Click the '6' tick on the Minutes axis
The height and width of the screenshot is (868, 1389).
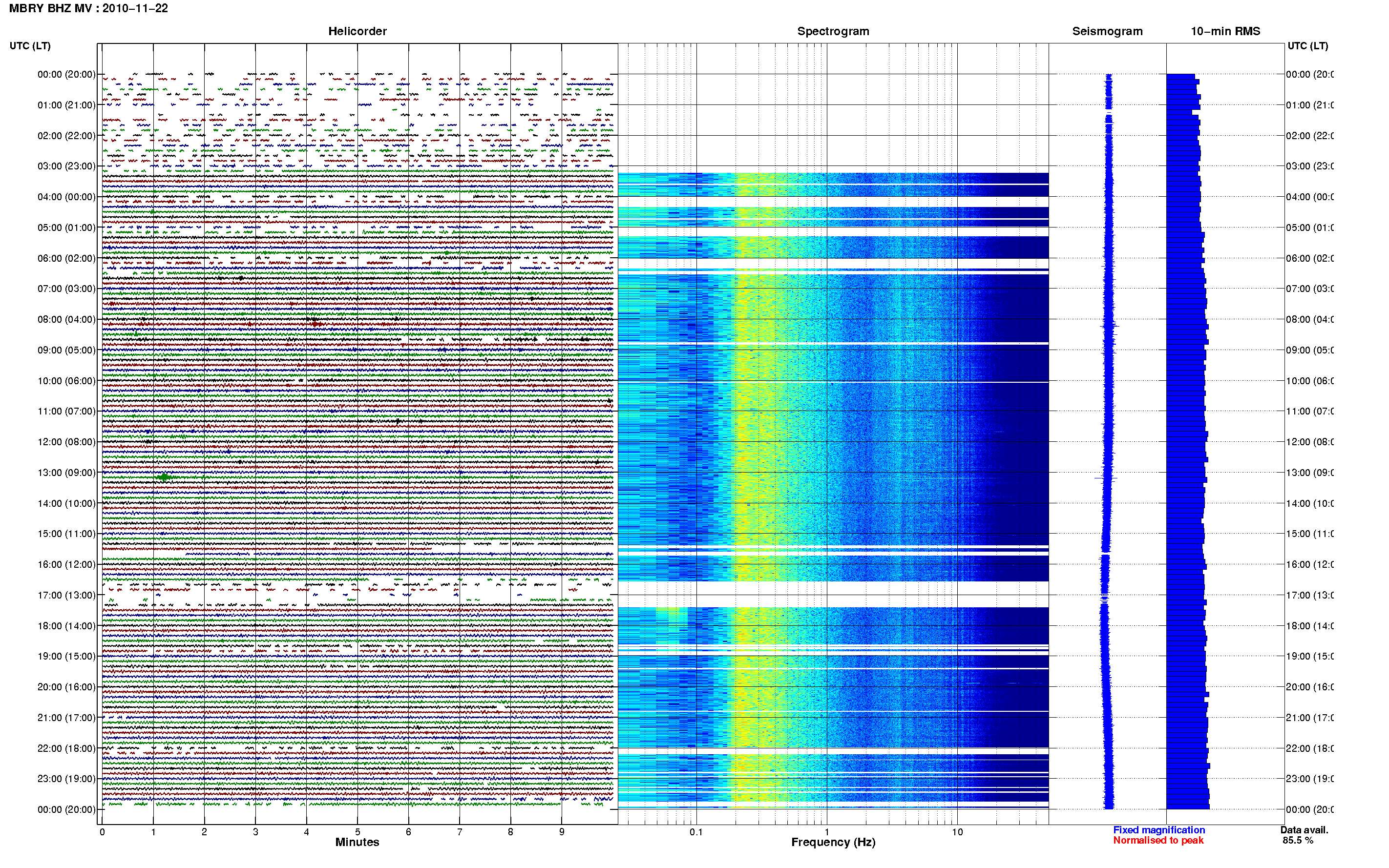[x=408, y=832]
